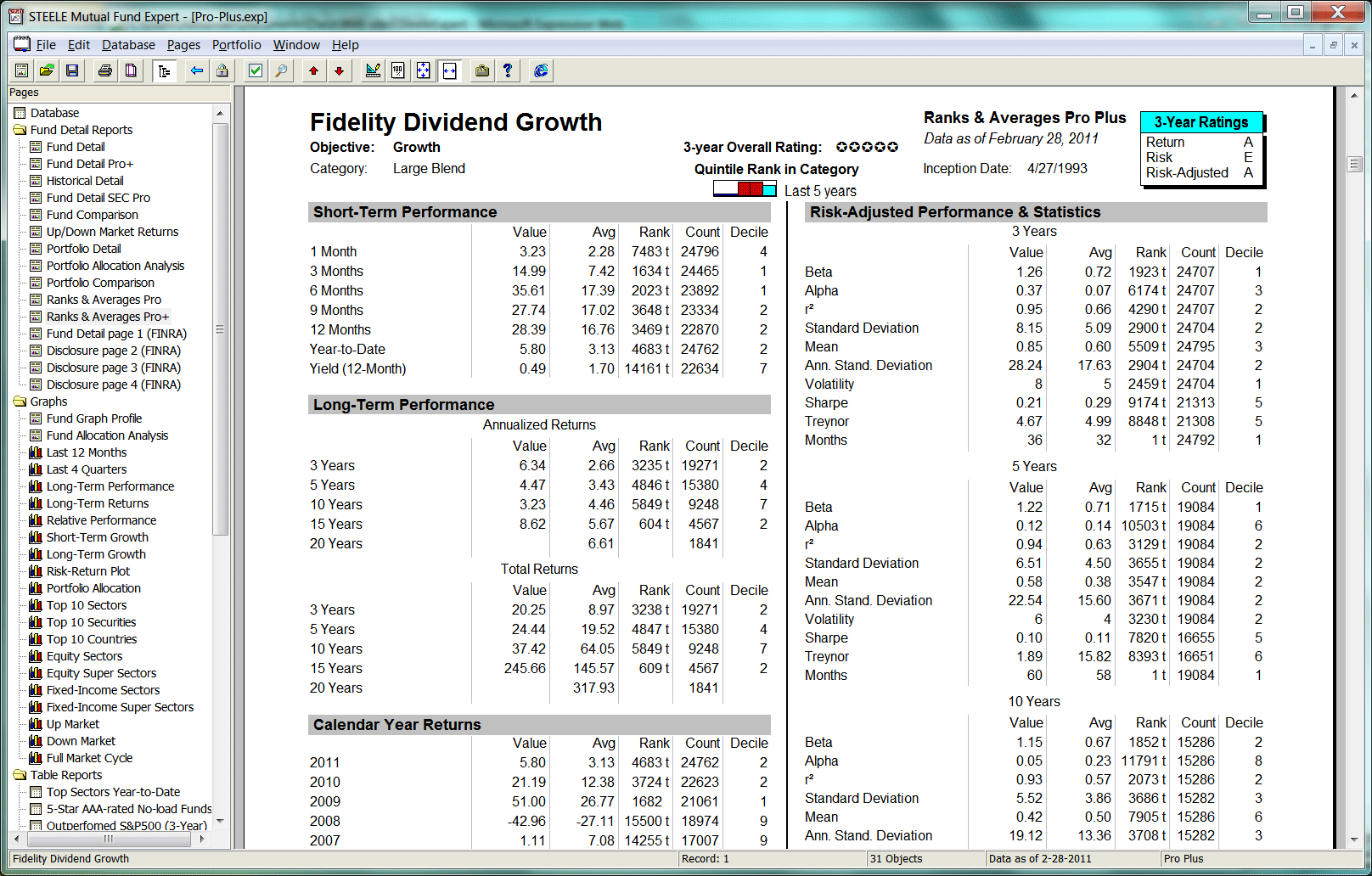This screenshot has width=1372, height=876.
Task: Click the Internet Explorer web icon
Action: [541, 71]
